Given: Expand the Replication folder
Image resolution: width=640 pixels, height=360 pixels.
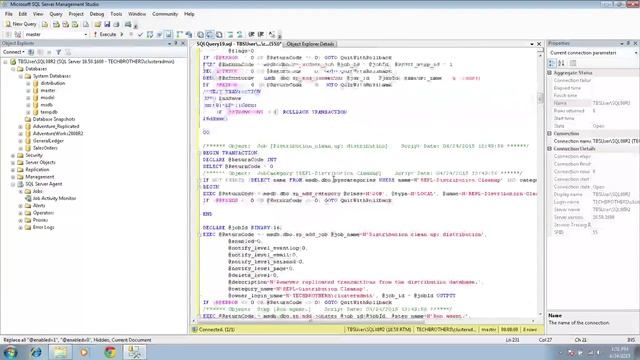Looking at the screenshot, I should point(13,170).
